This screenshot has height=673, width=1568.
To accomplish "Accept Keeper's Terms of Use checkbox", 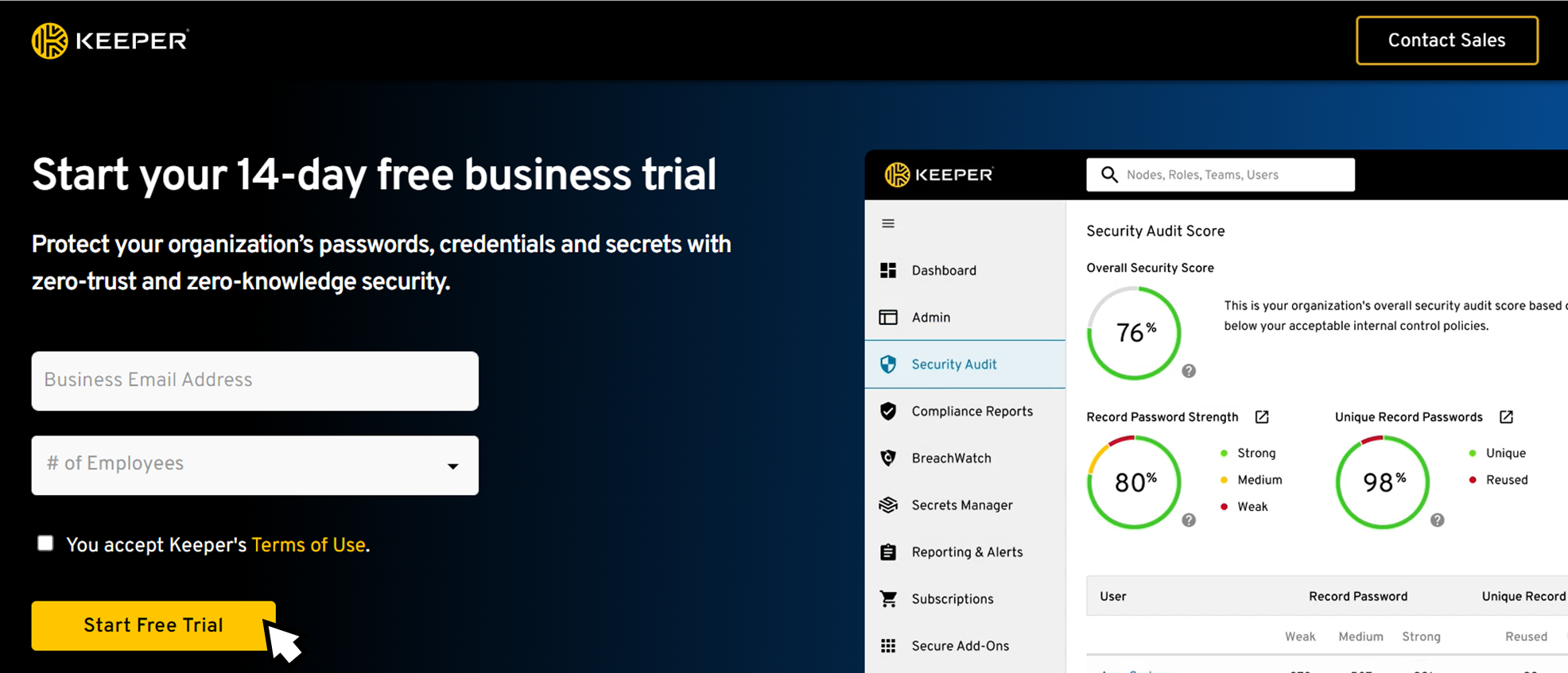I will [x=45, y=543].
